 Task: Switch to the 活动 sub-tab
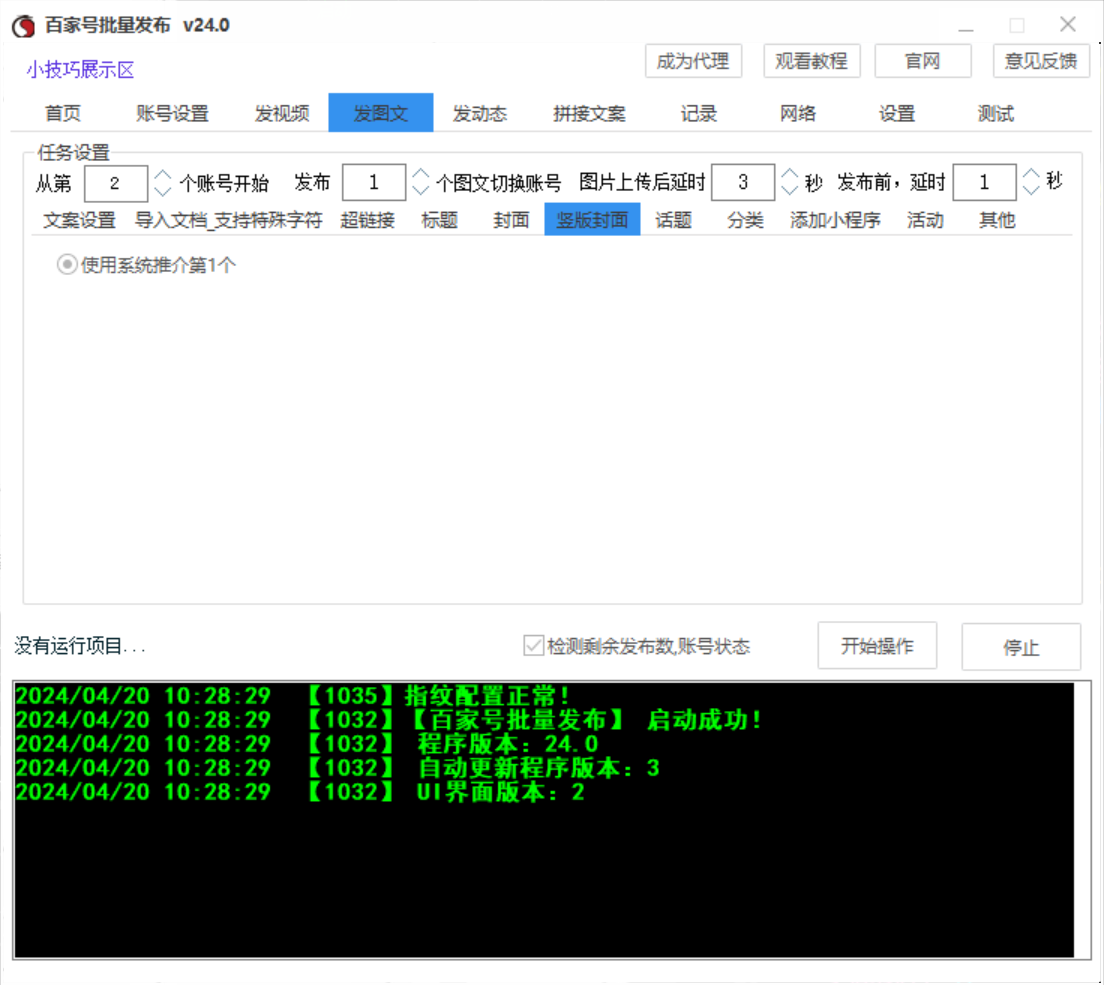click(925, 220)
